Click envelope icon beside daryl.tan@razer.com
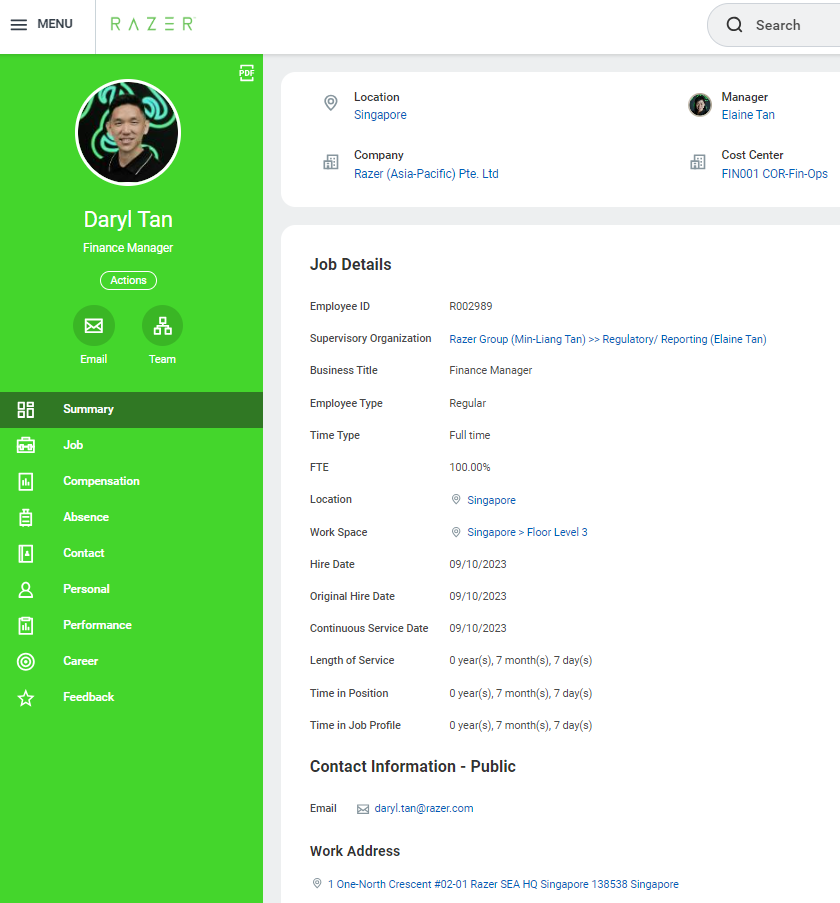 363,809
